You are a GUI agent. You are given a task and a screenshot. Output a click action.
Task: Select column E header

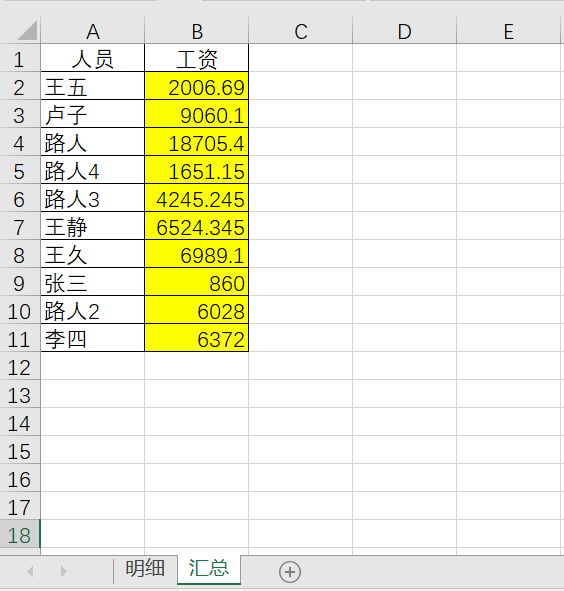pyautogui.click(x=509, y=31)
